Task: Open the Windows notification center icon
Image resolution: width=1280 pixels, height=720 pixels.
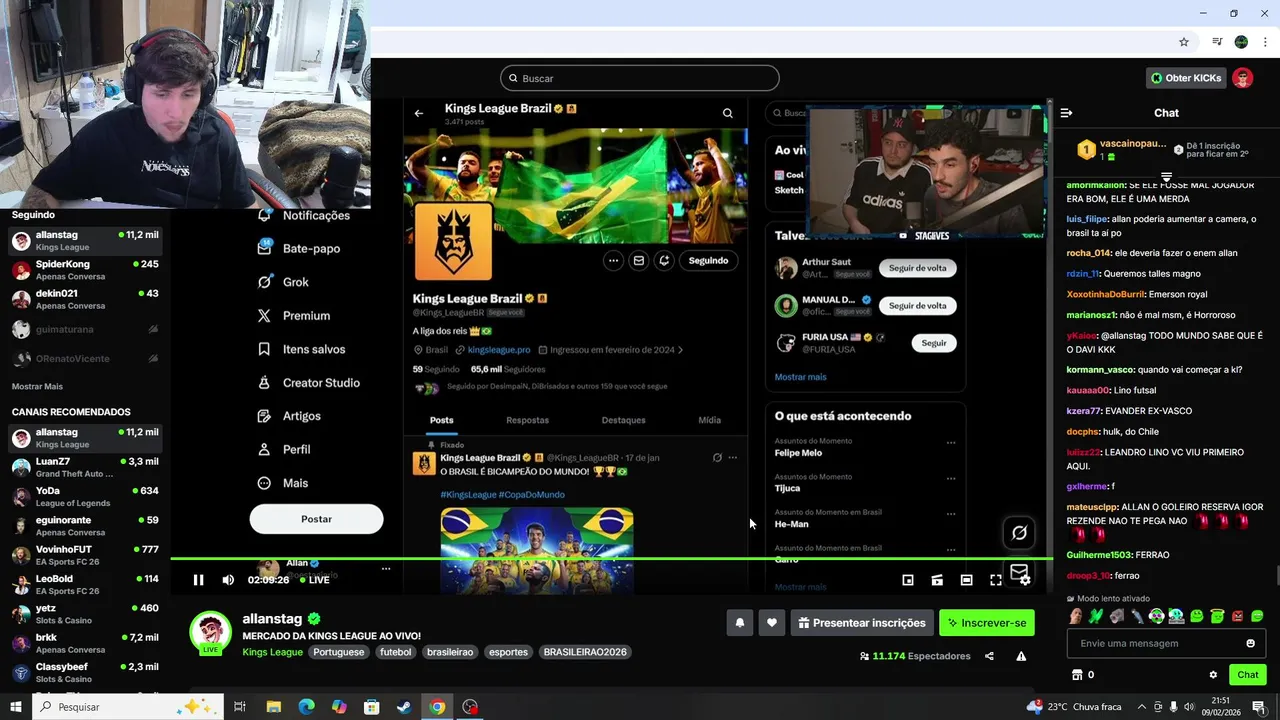Action: pos(1259,707)
